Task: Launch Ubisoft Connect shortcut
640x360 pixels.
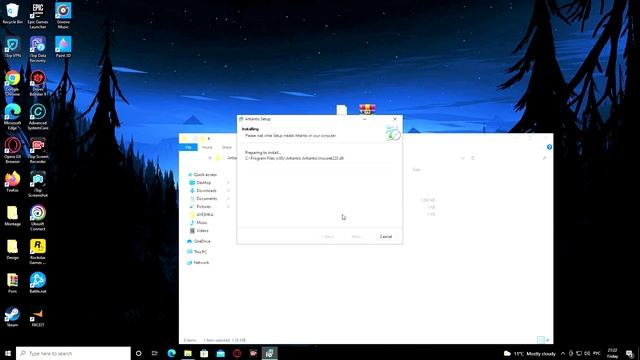Action: click(x=38, y=218)
